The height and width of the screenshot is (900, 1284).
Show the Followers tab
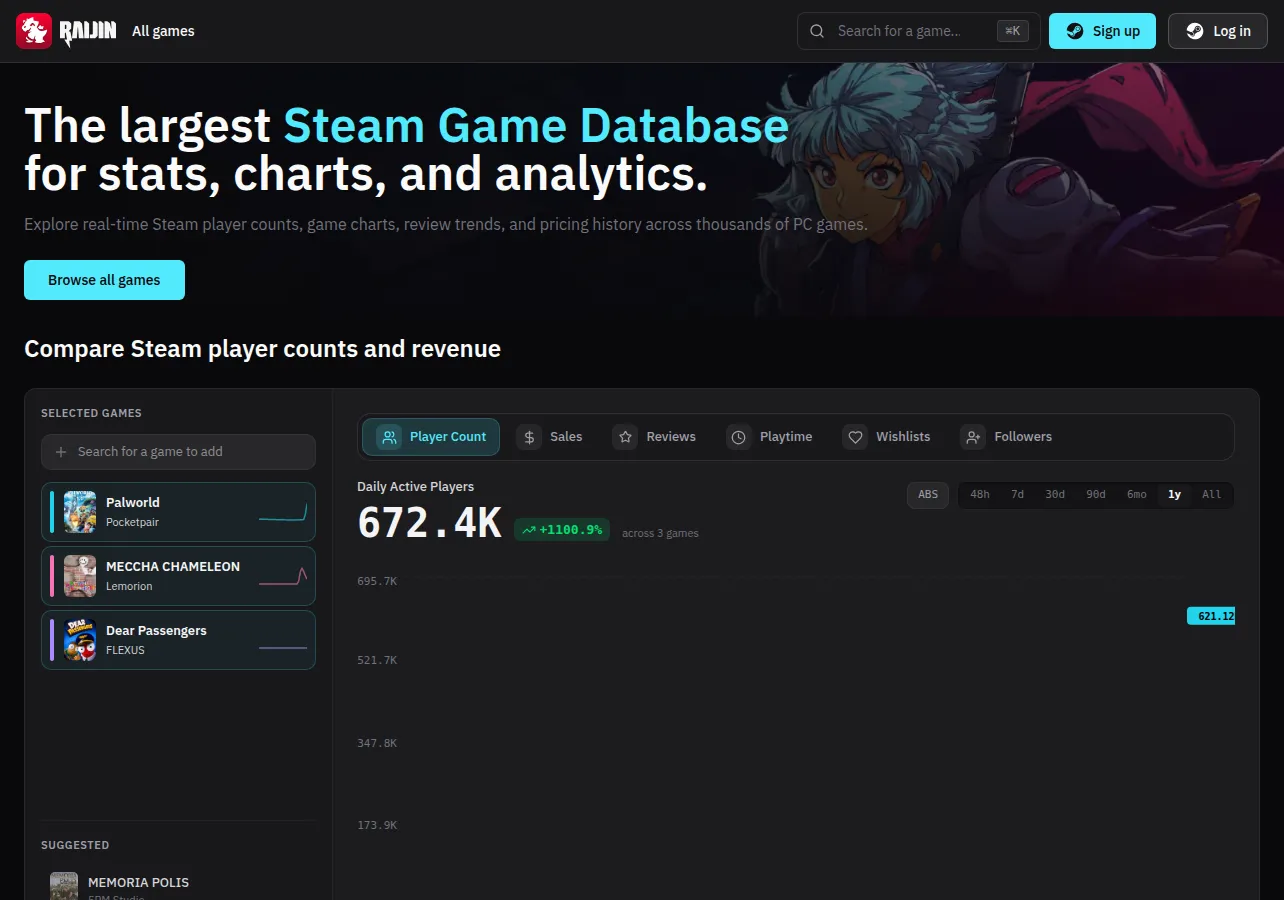(1007, 437)
